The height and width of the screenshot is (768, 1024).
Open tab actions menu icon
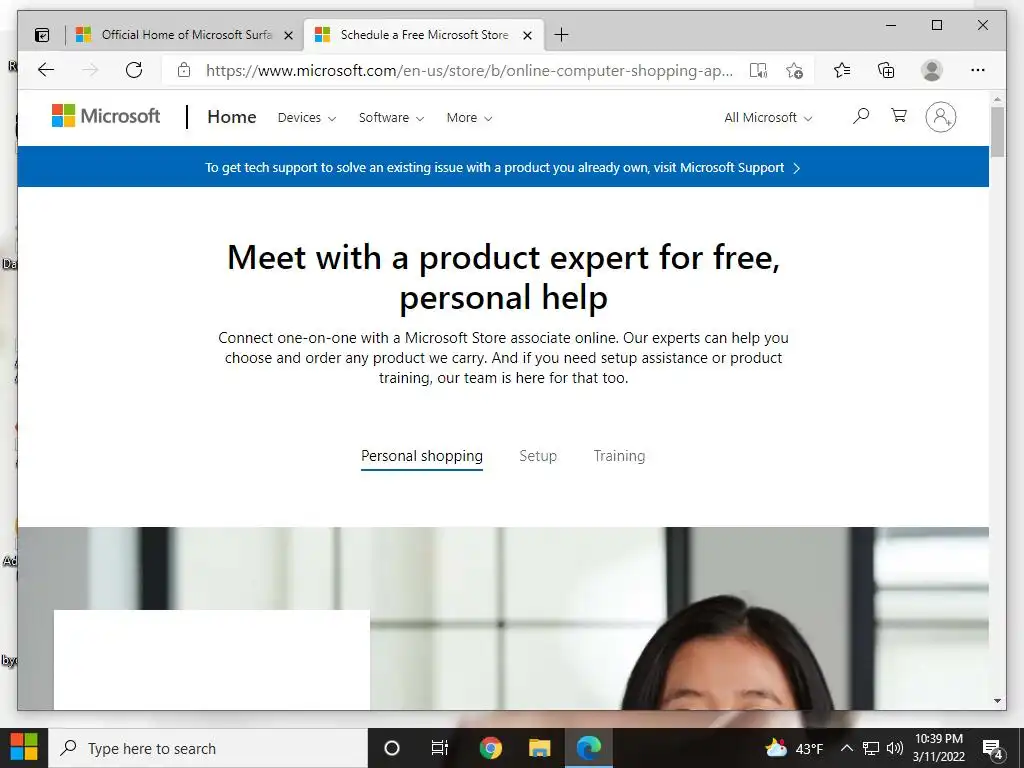[42, 35]
